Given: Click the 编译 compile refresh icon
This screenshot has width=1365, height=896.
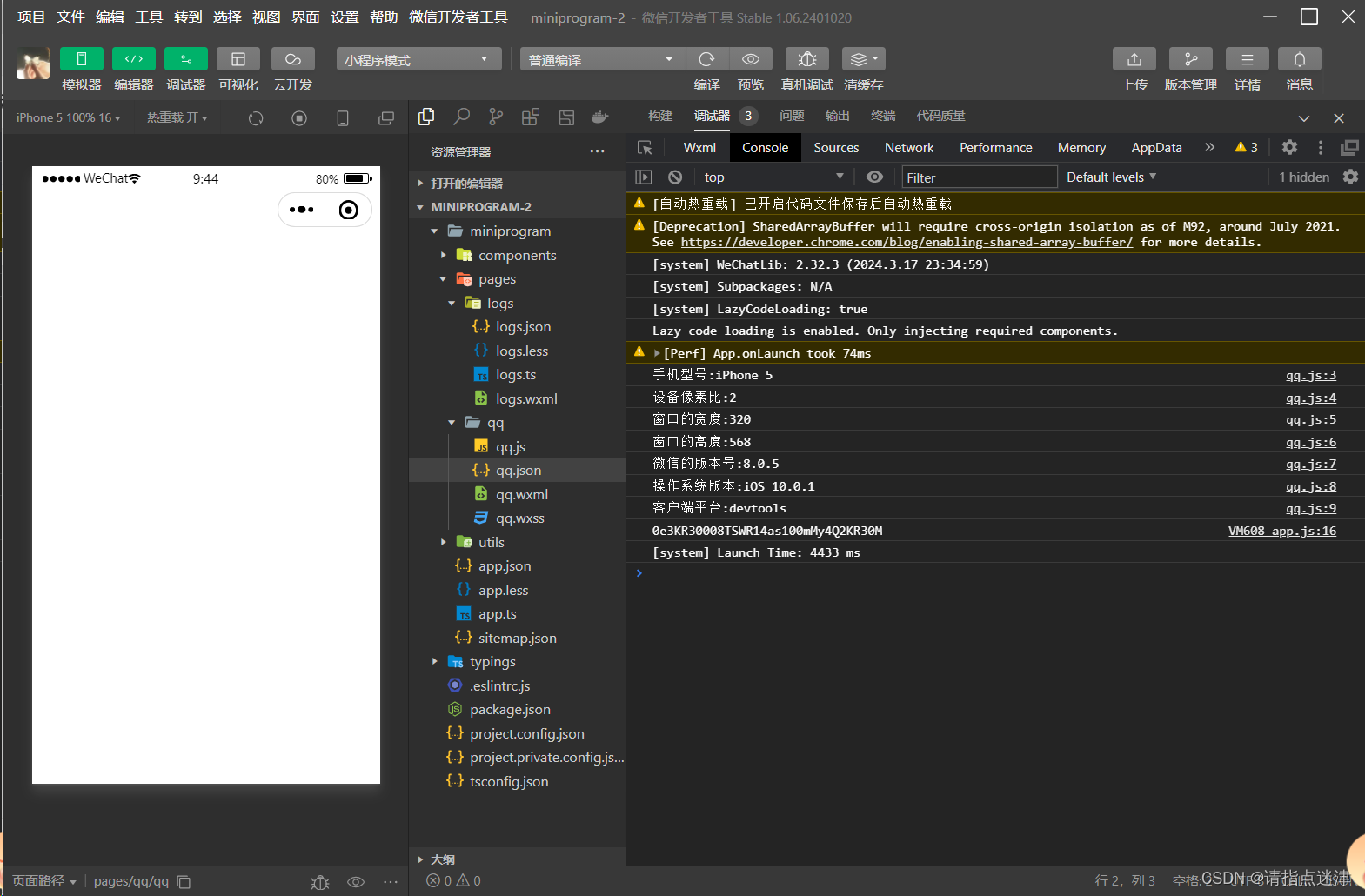Looking at the screenshot, I should point(706,59).
